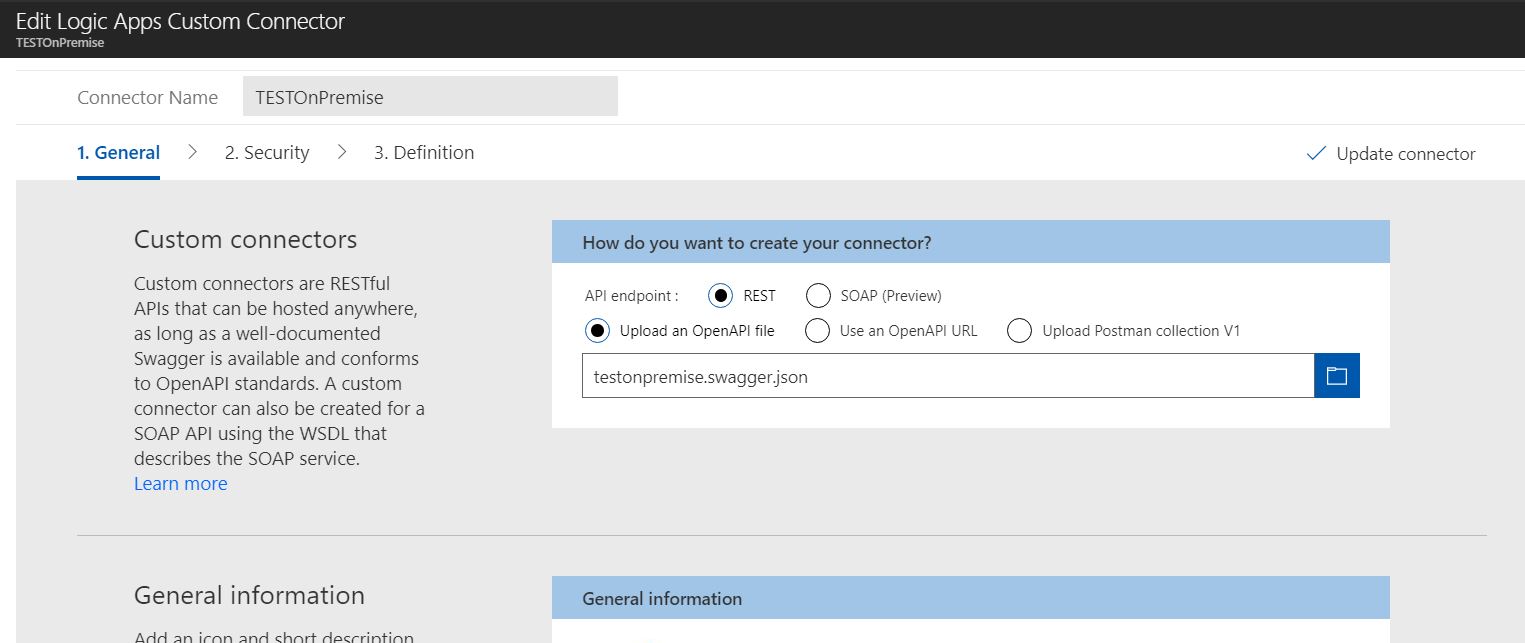1525x643 pixels.
Task: Select the REST API endpoint option
Action: (721, 296)
